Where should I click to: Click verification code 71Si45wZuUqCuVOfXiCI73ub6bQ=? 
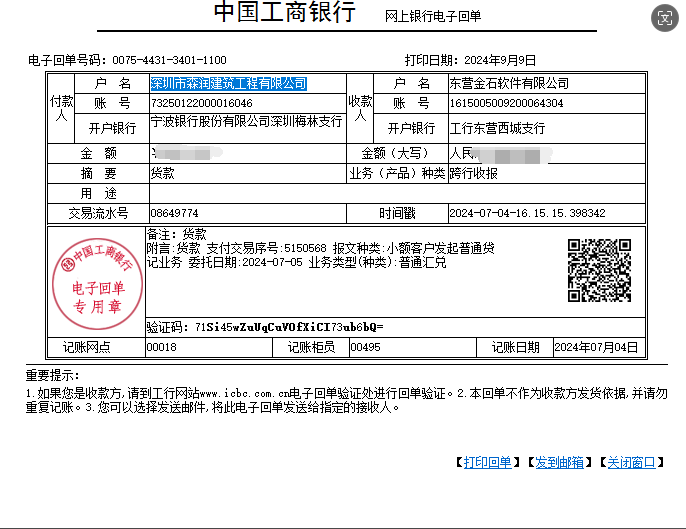coord(289,327)
